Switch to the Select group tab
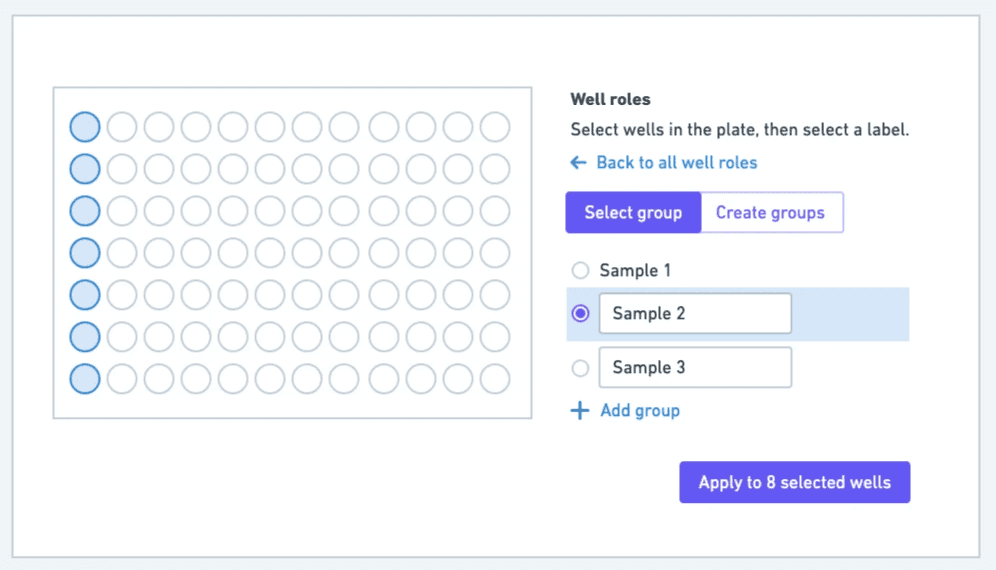Screen dimensions: 996x570 click(x=633, y=213)
